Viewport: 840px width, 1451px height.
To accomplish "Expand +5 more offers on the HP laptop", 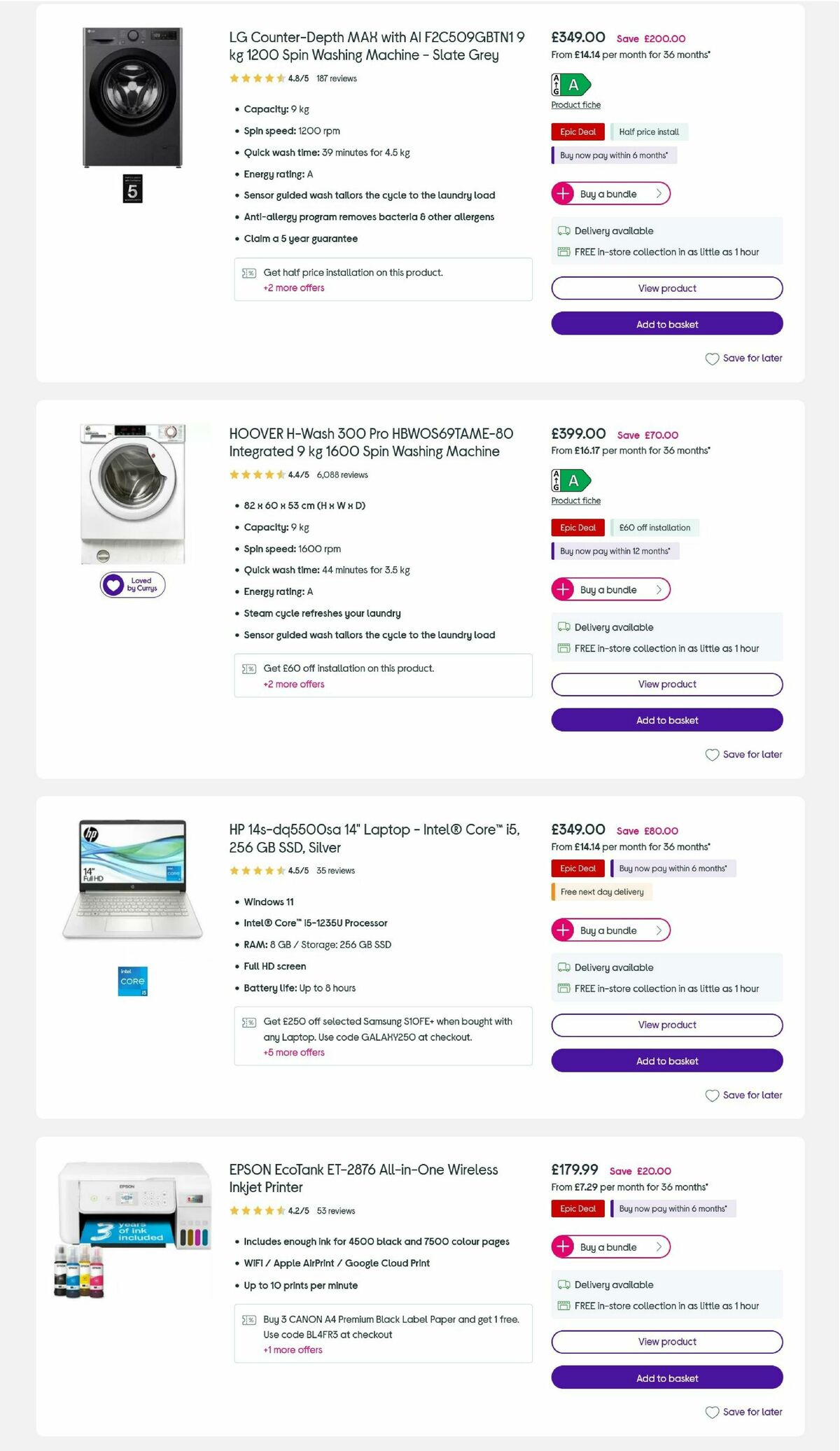I will click(x=293, y=1052).
